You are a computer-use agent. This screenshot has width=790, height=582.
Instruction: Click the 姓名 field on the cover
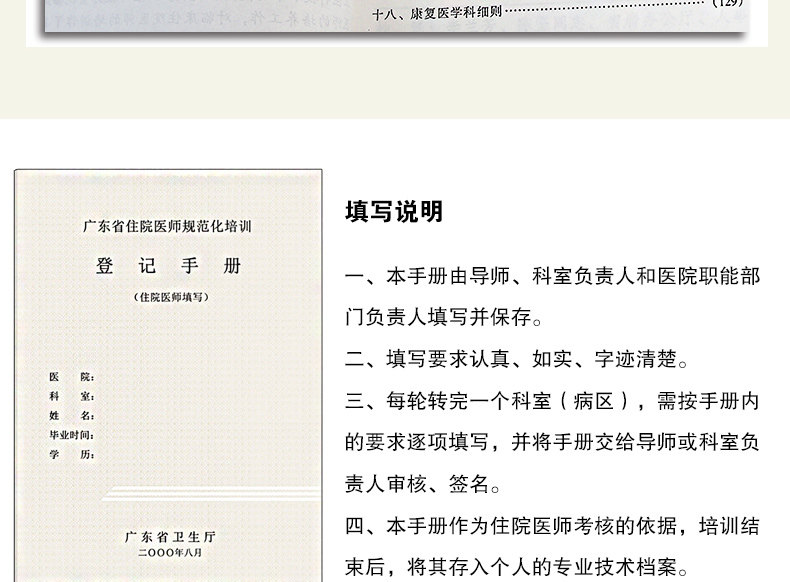72,416
